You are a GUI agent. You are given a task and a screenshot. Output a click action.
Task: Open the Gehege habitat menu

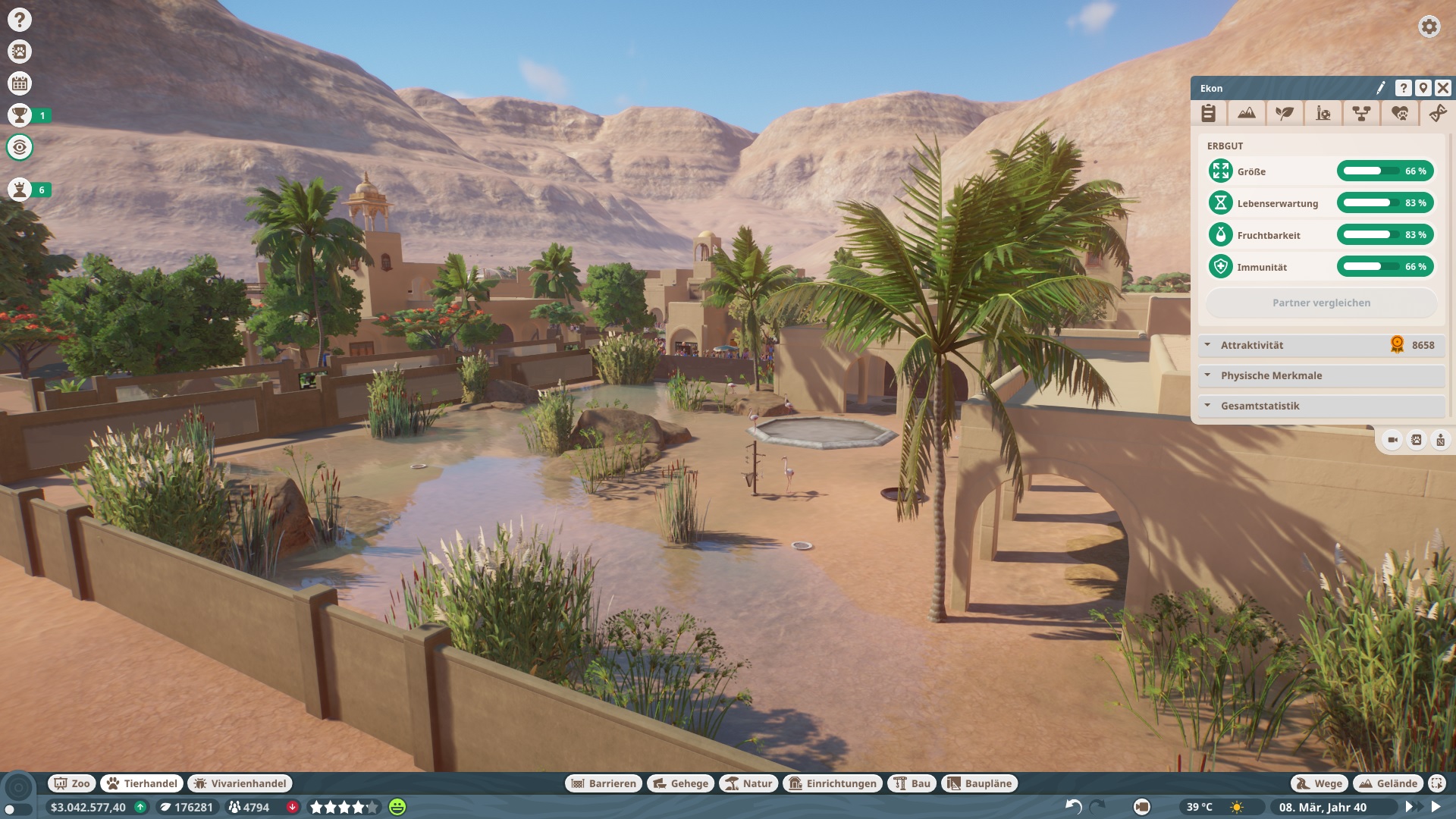click(x=680, y=783)
